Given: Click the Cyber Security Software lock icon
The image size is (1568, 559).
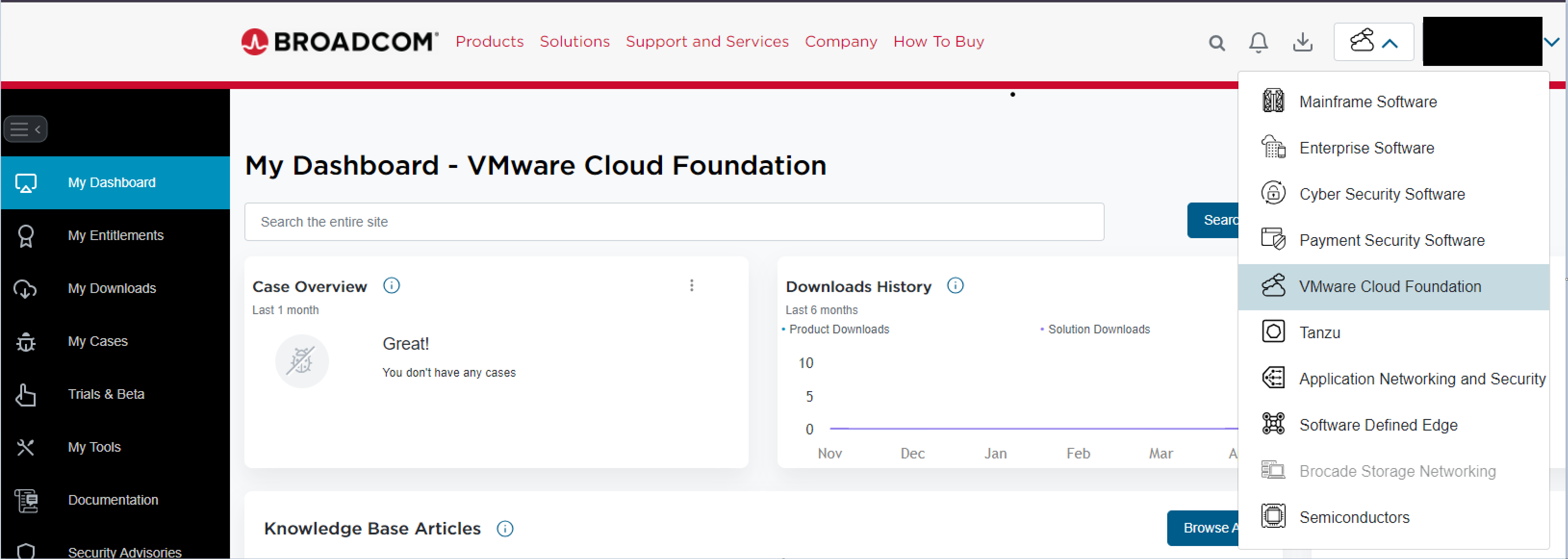Looking at the screenshot, I should click(x=1273, y=193).
